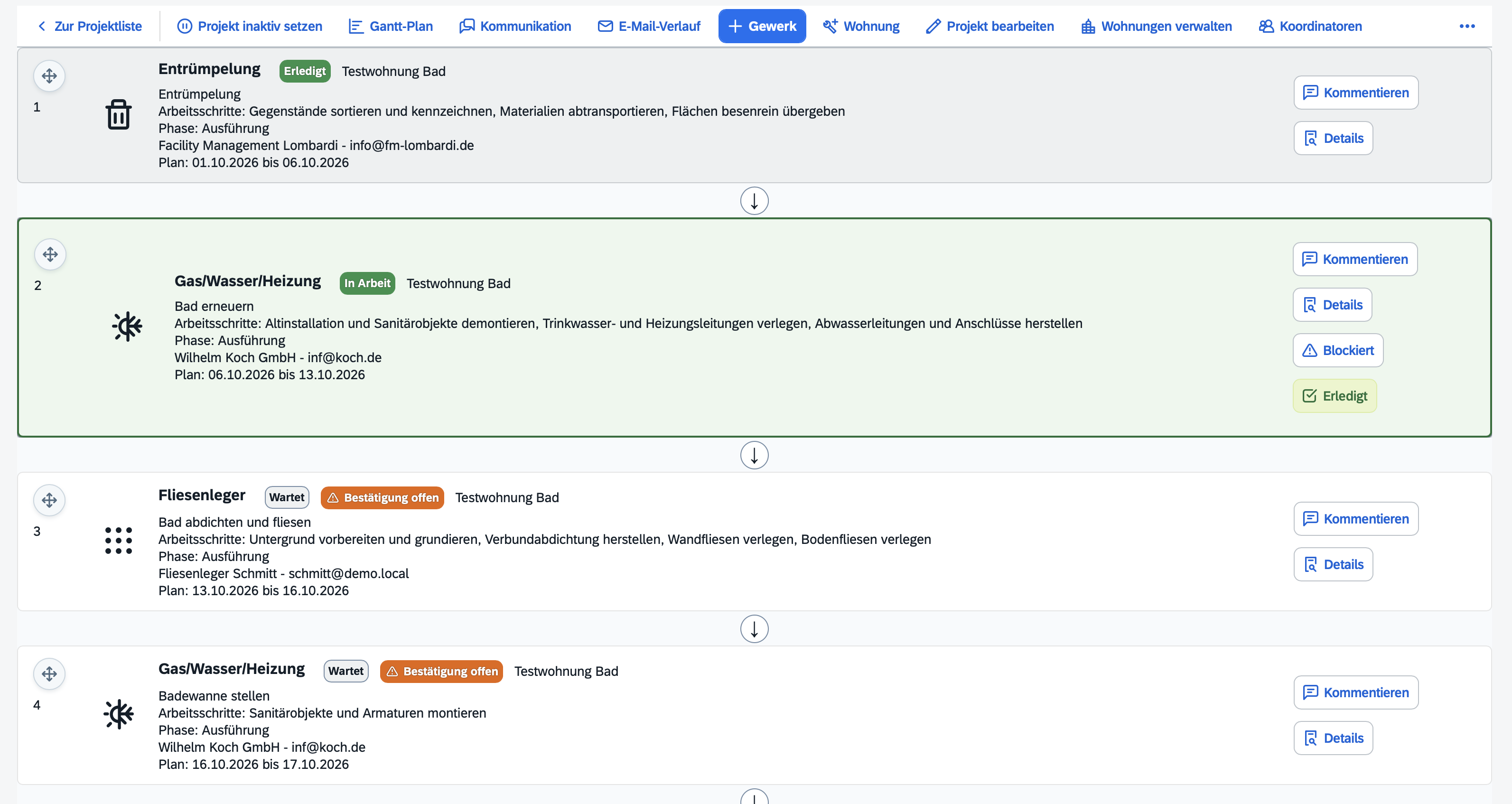Open Details for Bad erneuern

click(x=1333, y=305)
